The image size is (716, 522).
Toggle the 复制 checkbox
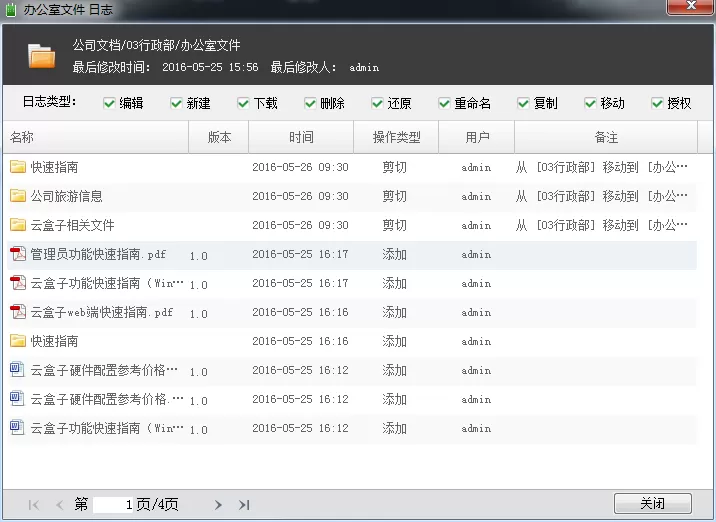pyautogui.click(x=523, y=103)
